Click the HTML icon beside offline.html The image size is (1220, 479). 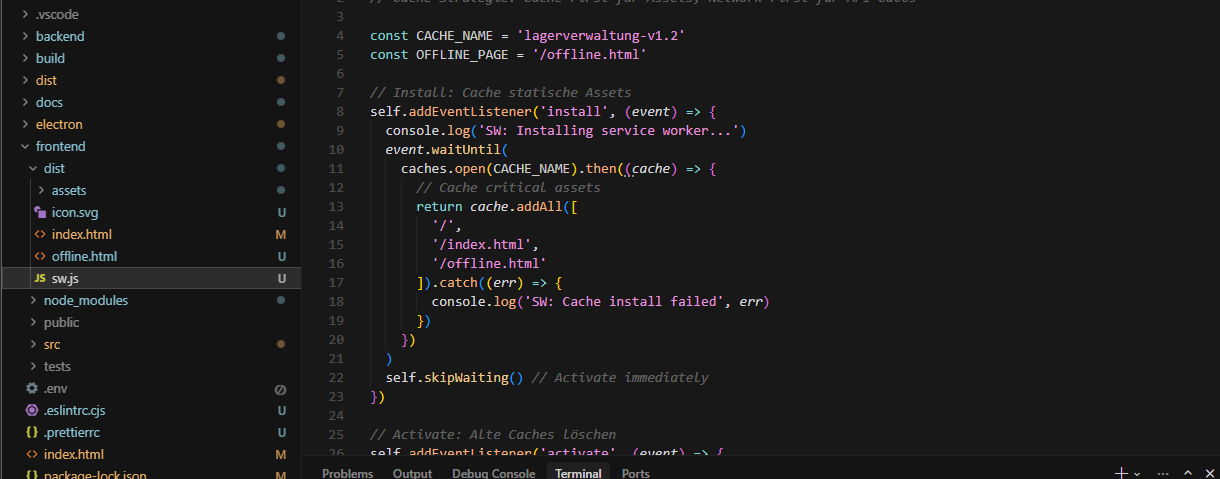click(40, 256)
